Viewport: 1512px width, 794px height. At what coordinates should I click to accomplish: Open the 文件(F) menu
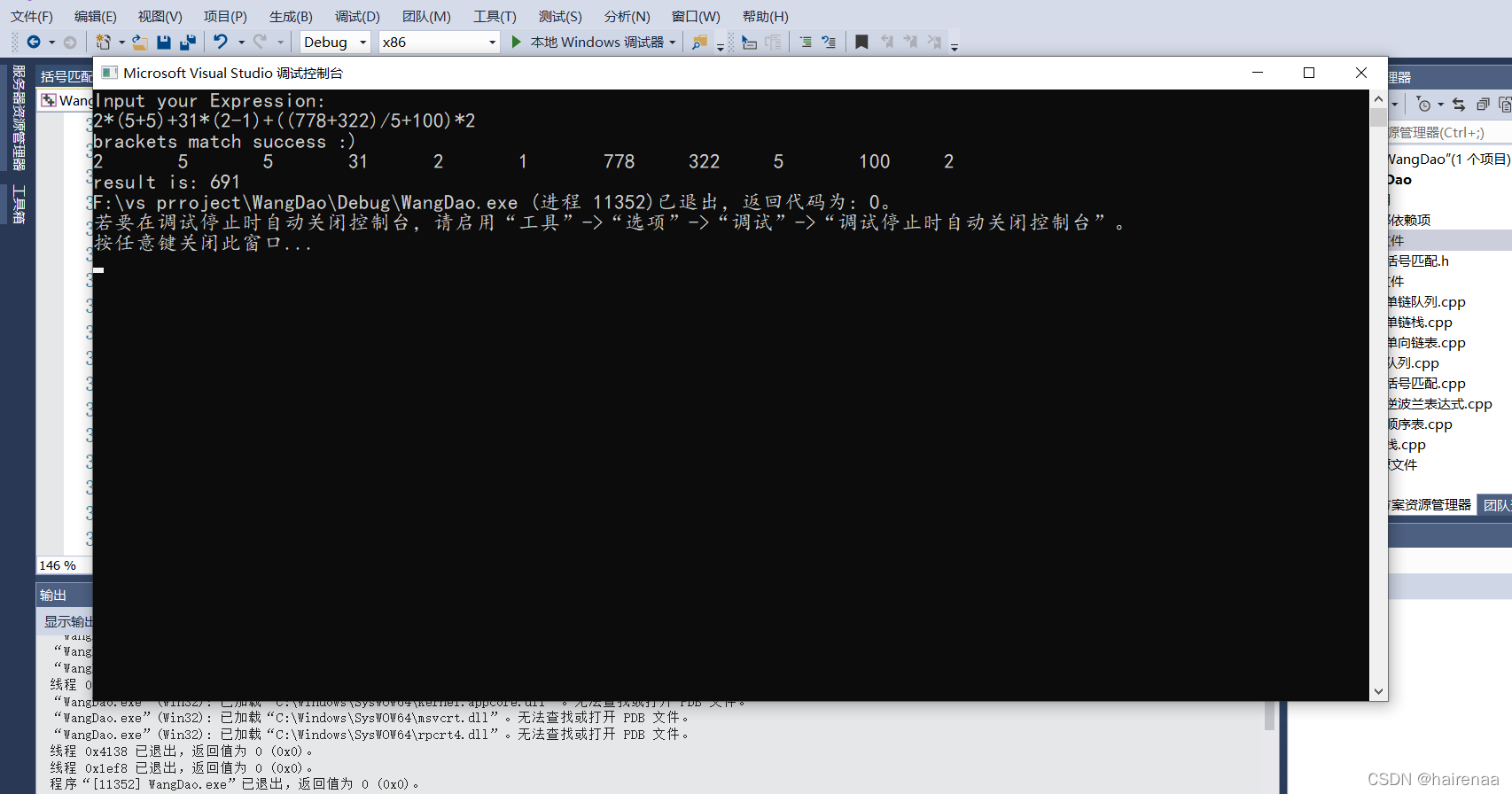pos(32,16)
